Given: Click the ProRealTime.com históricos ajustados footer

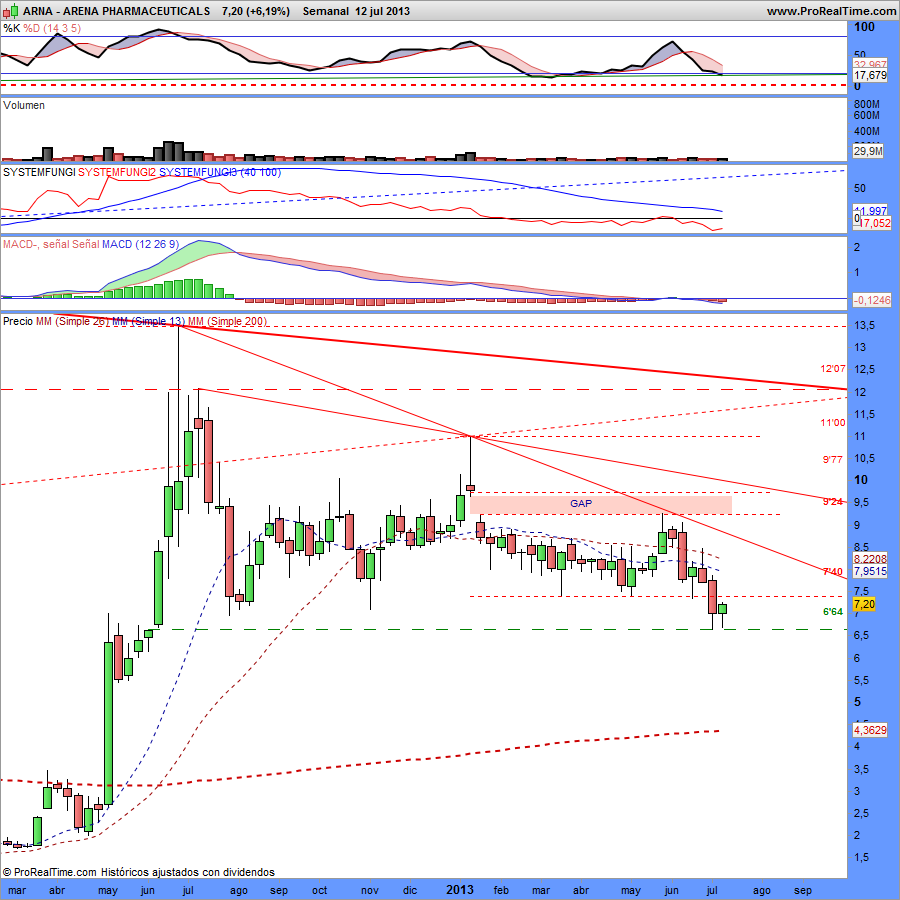Looking at the screenshot, I should click(138, 872).
